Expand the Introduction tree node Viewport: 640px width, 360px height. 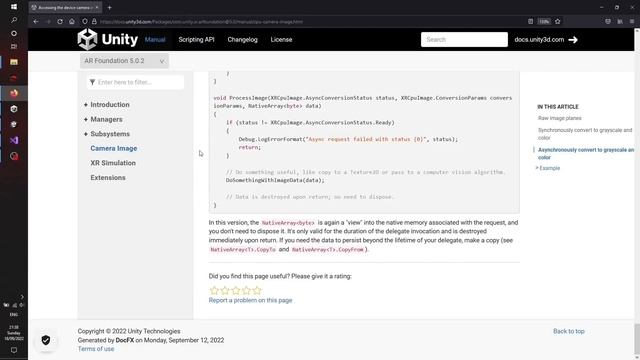[86, 105]
